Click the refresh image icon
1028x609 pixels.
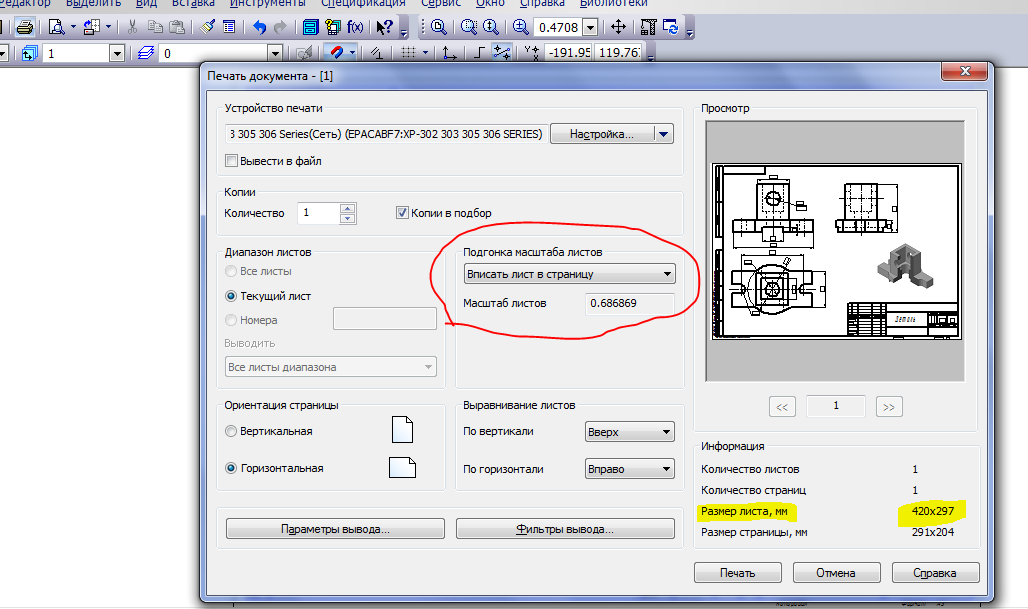[x=671, y=27]
